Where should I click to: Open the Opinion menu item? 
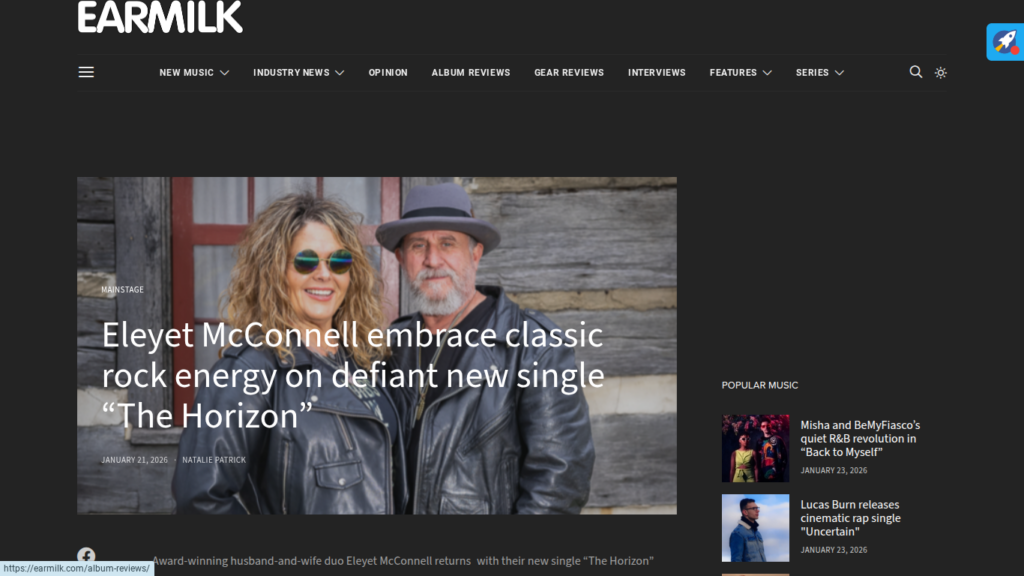pos(388,72)
